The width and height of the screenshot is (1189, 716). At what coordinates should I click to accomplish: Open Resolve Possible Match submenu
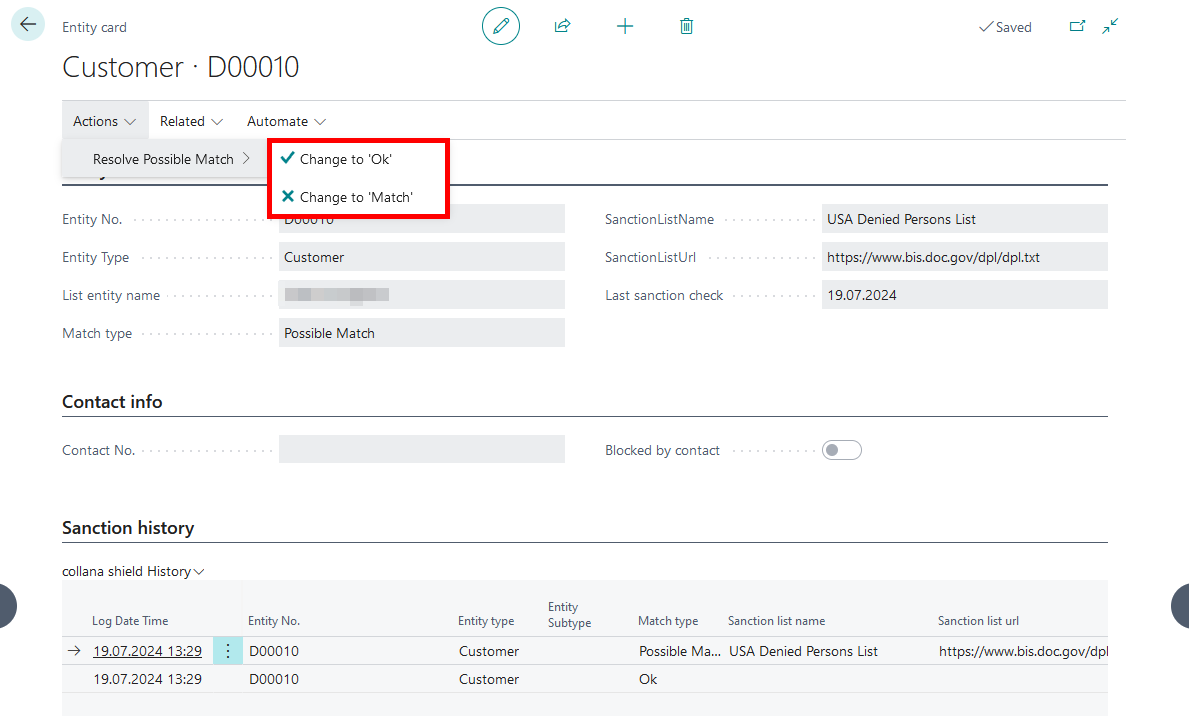click(x=164, y=159)
